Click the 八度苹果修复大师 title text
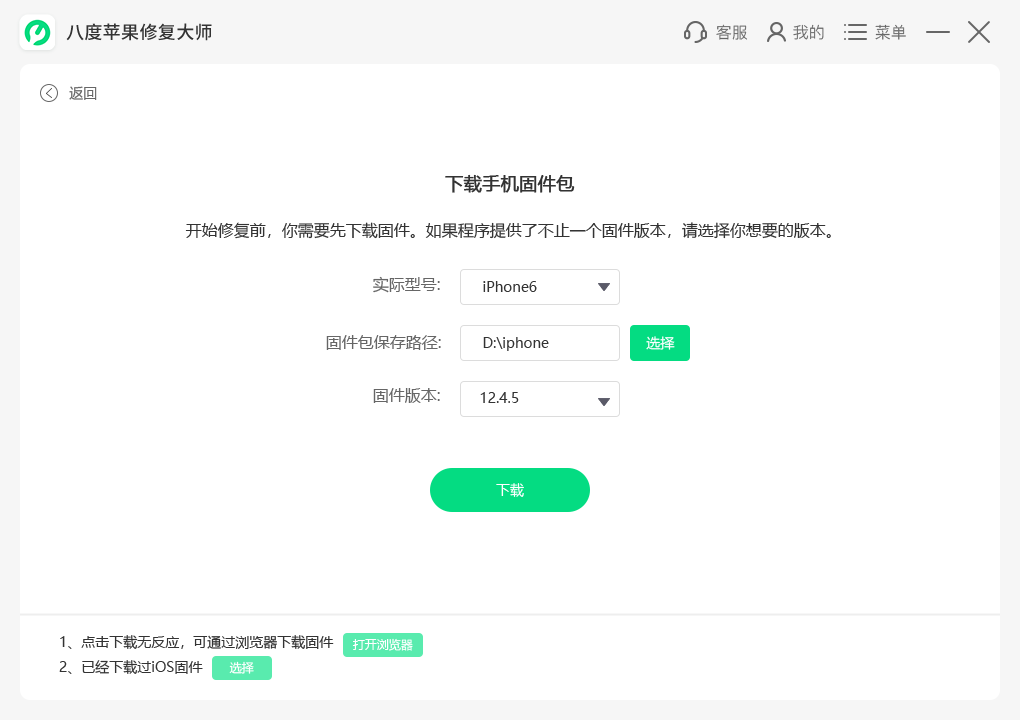 click(139, 33)
